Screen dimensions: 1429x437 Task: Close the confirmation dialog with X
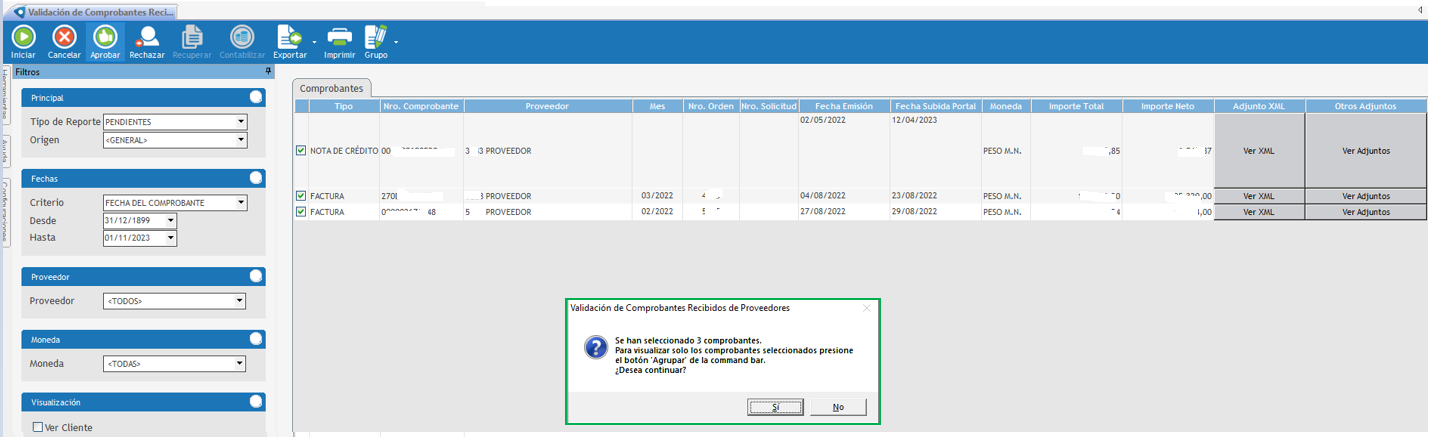(x=866, y=308)
